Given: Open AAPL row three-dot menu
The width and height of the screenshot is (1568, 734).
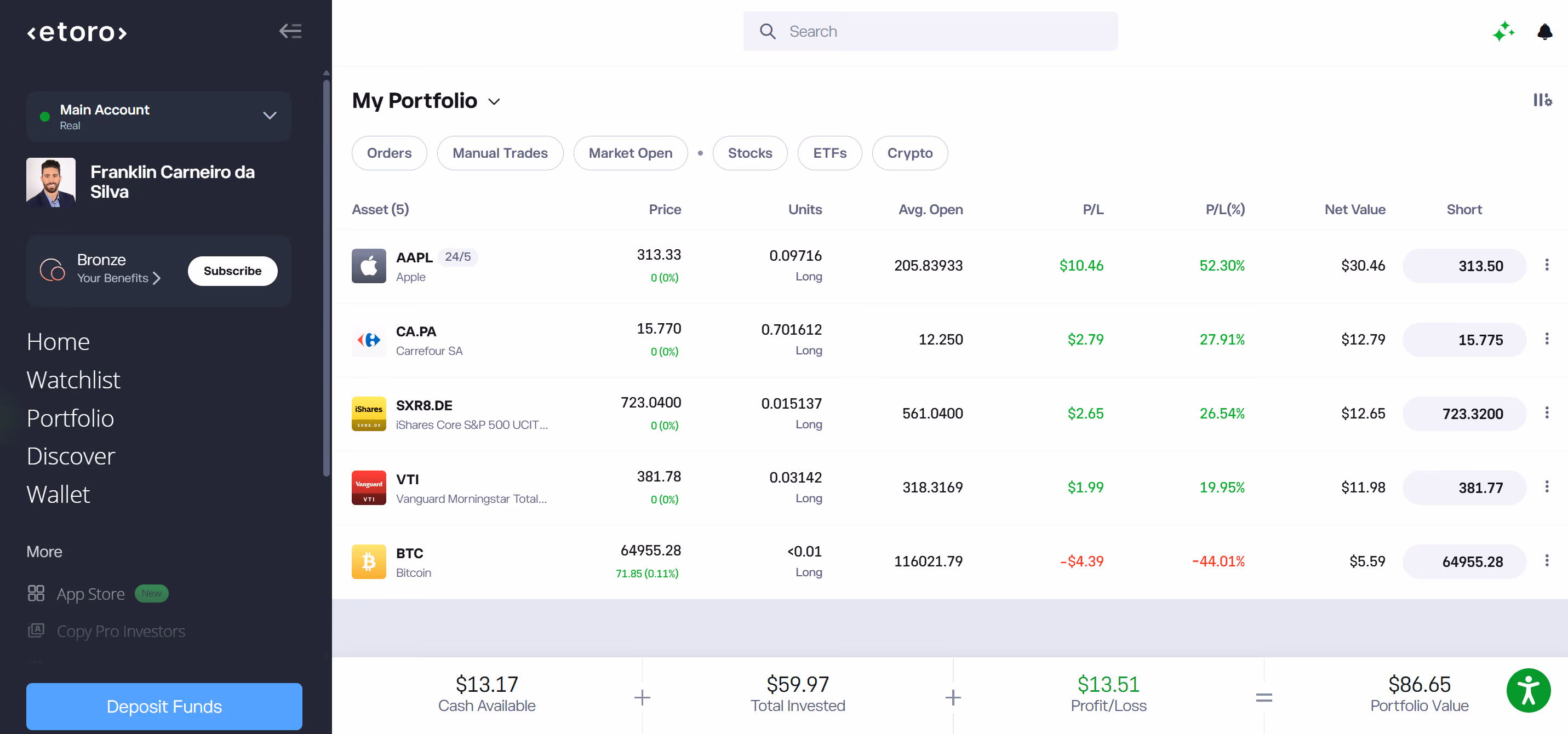Looking at the screenshot, I should 1547,265.
